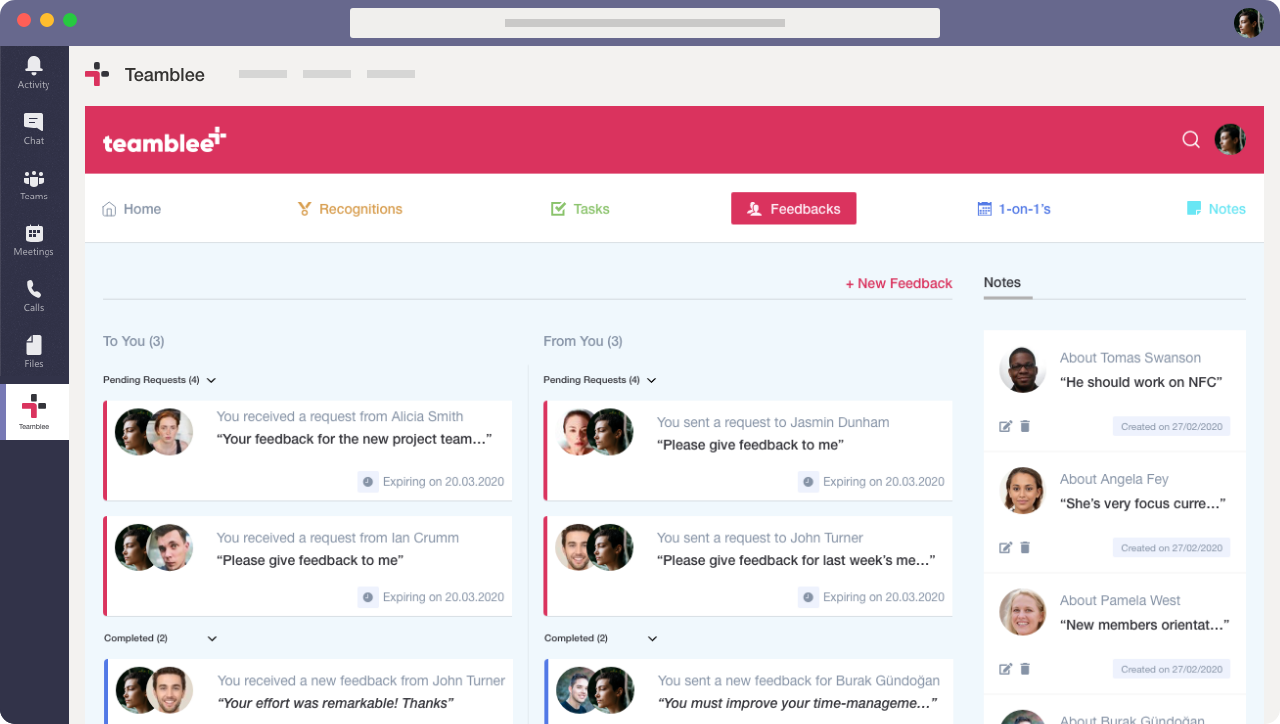Open the request from Ian Crumm
Image resolution: width=1280 pixels, height=724 pixels.
(308, 566)
